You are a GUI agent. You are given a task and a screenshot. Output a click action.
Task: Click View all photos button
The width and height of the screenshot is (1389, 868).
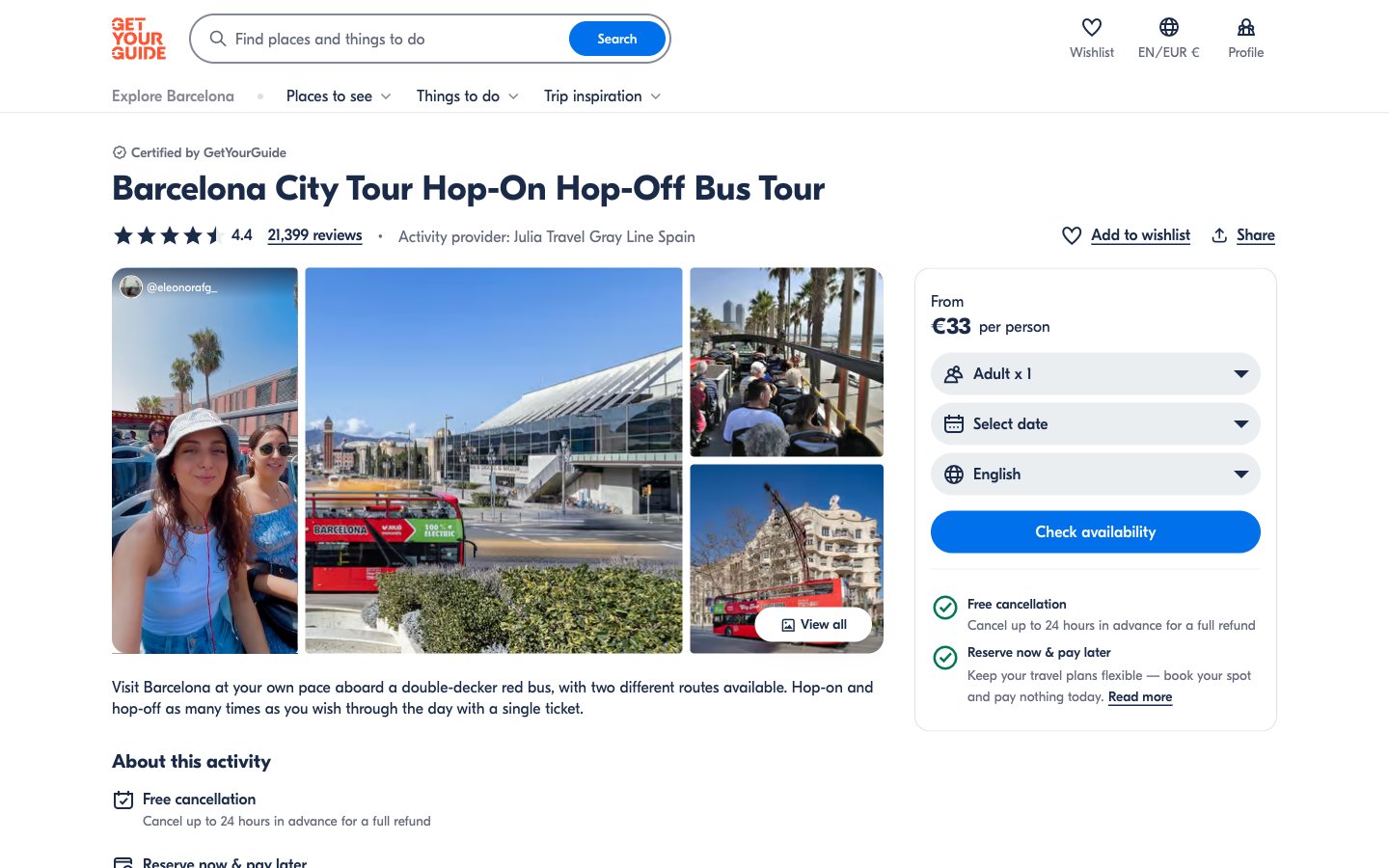(x=813, y=625)
